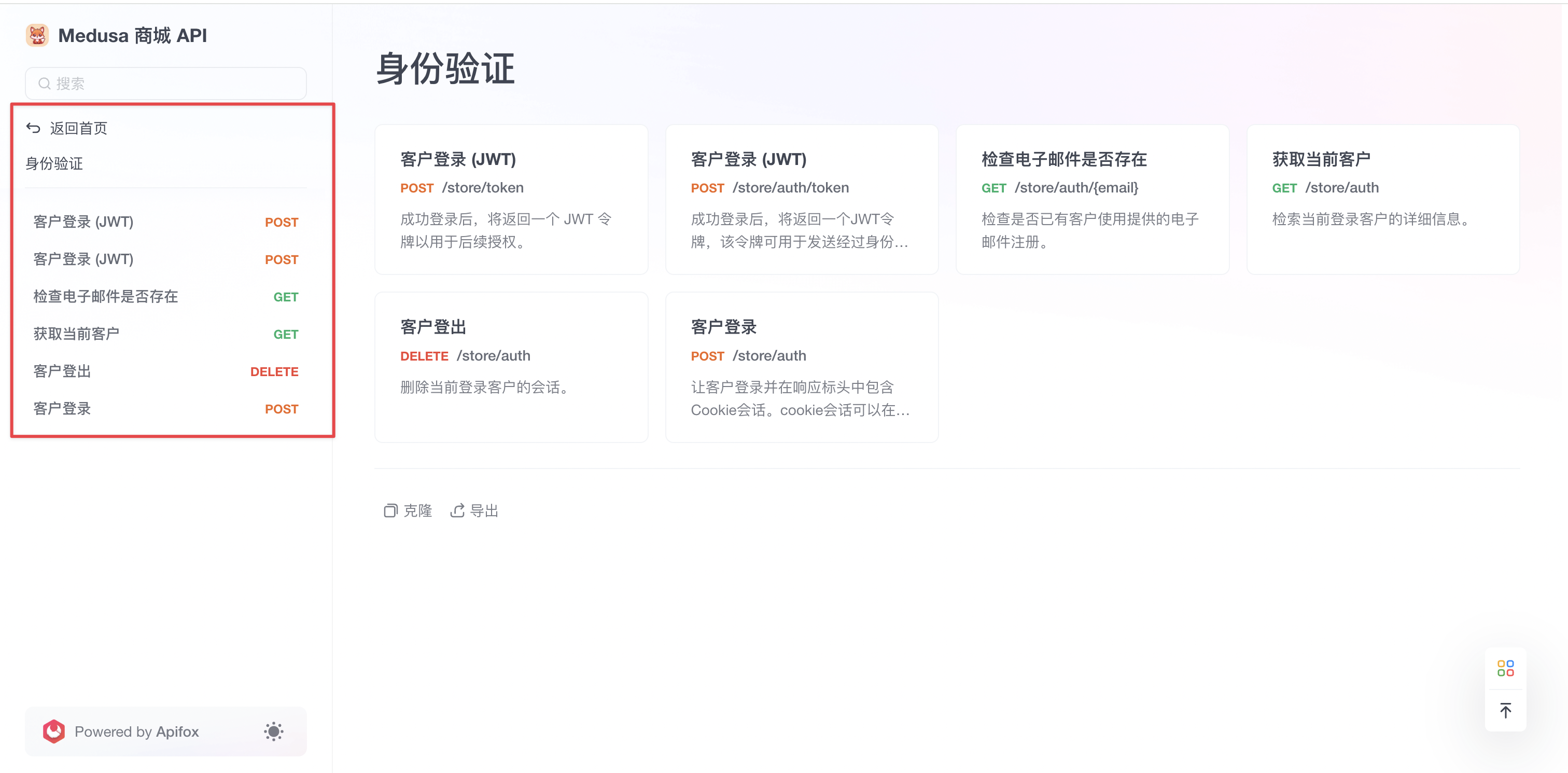
Task: Click the export (导出) share icon
Action: [458, 510]
